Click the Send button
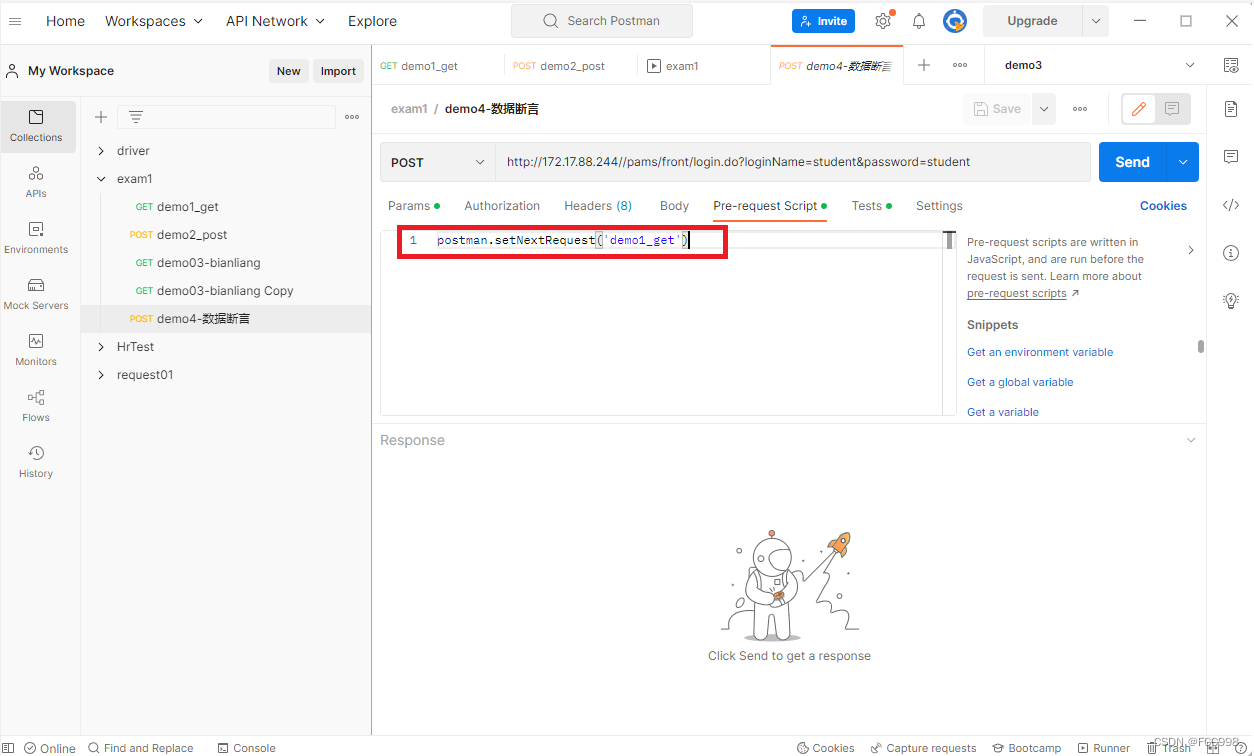The image size is (1254, 756). pos(1133,162)
